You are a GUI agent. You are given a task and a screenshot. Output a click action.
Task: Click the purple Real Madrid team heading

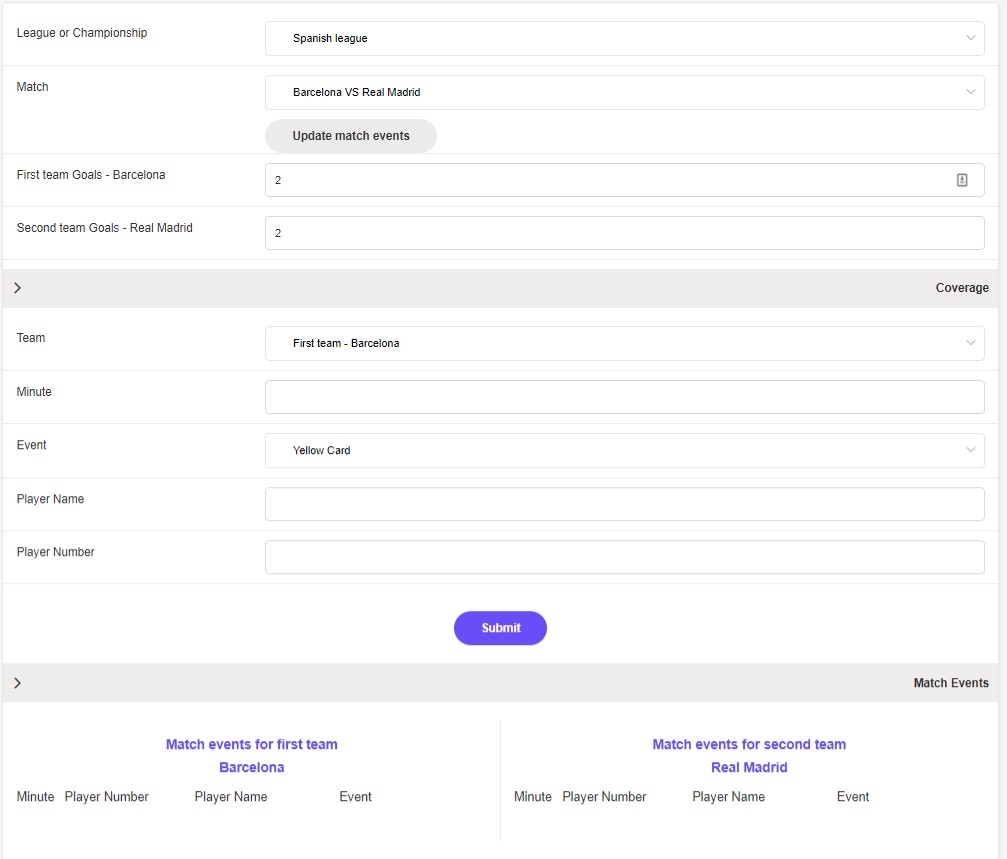point(749,767)
